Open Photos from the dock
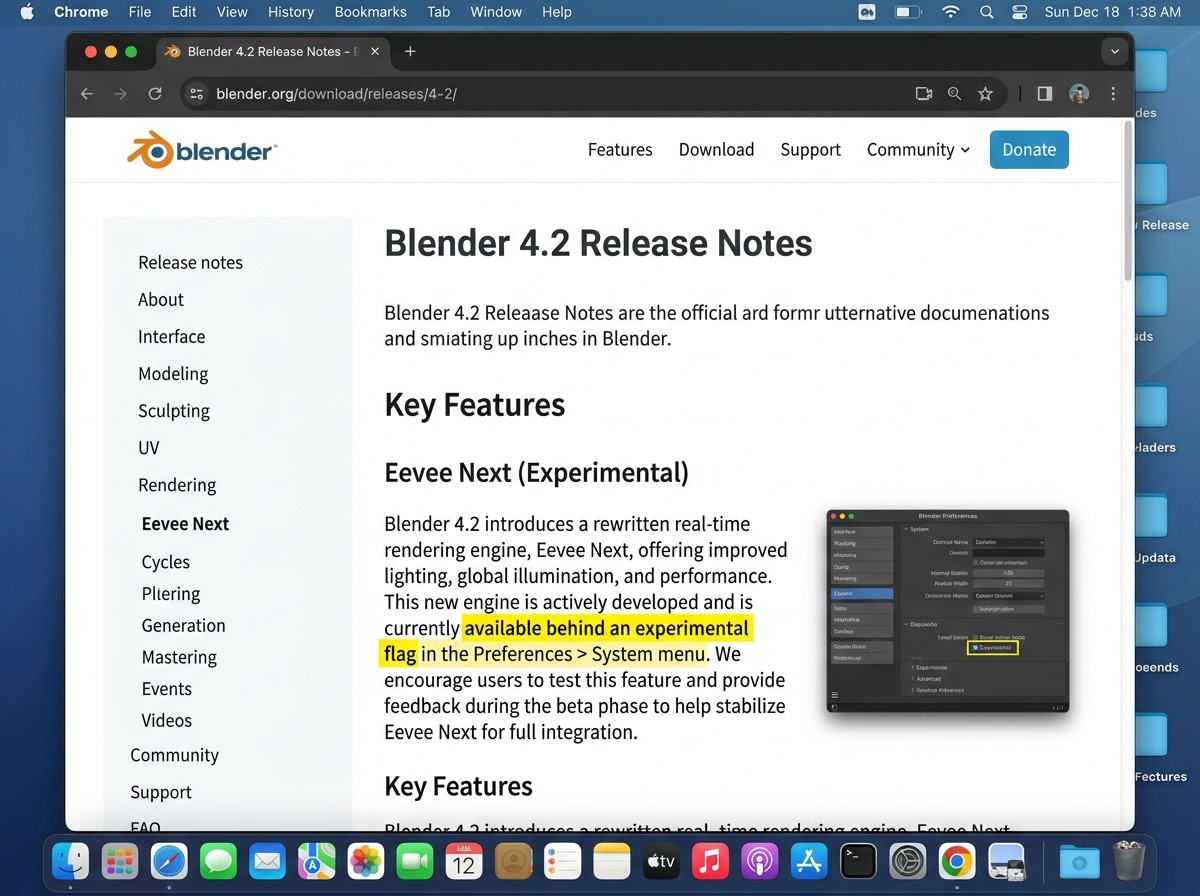 click(x=366, y=861)
